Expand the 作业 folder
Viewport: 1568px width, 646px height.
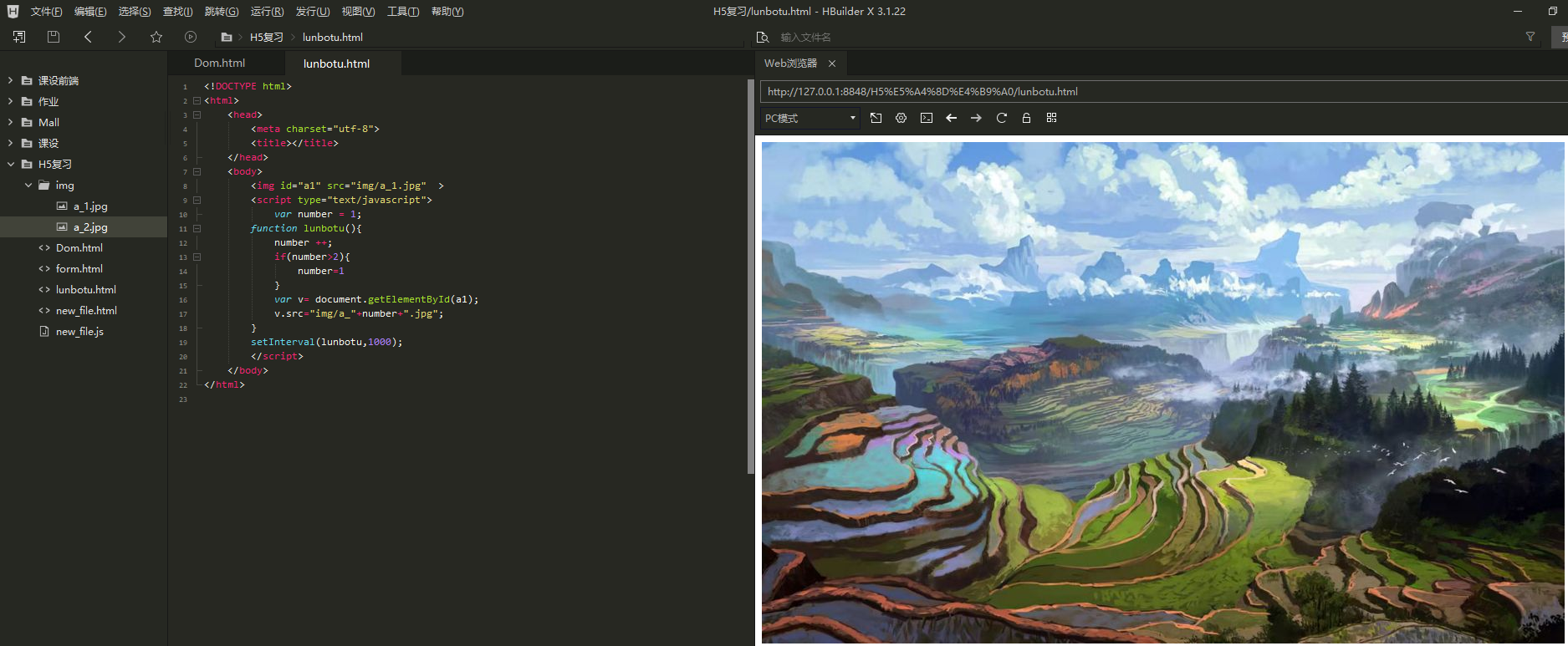point(10,101)
